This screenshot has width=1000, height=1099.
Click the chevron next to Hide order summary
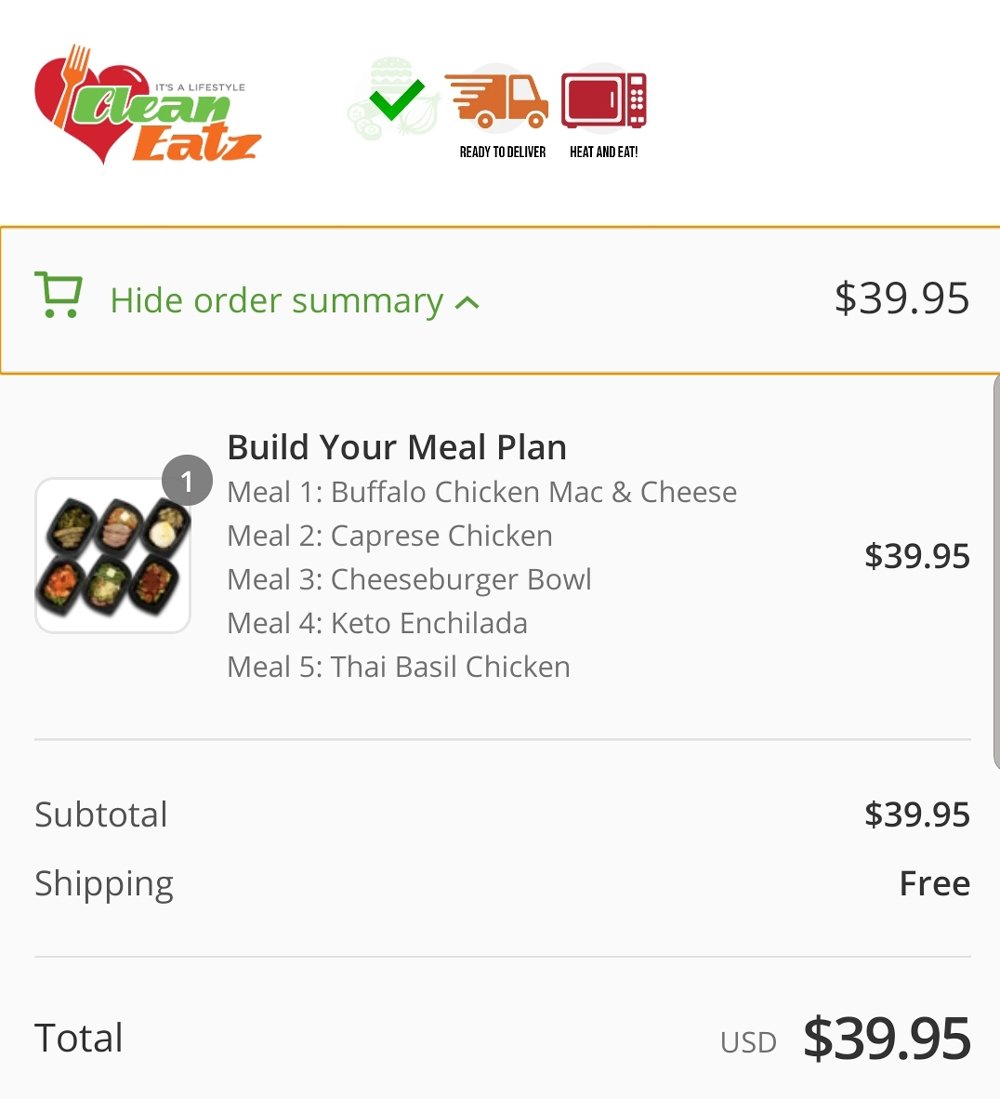466,303
